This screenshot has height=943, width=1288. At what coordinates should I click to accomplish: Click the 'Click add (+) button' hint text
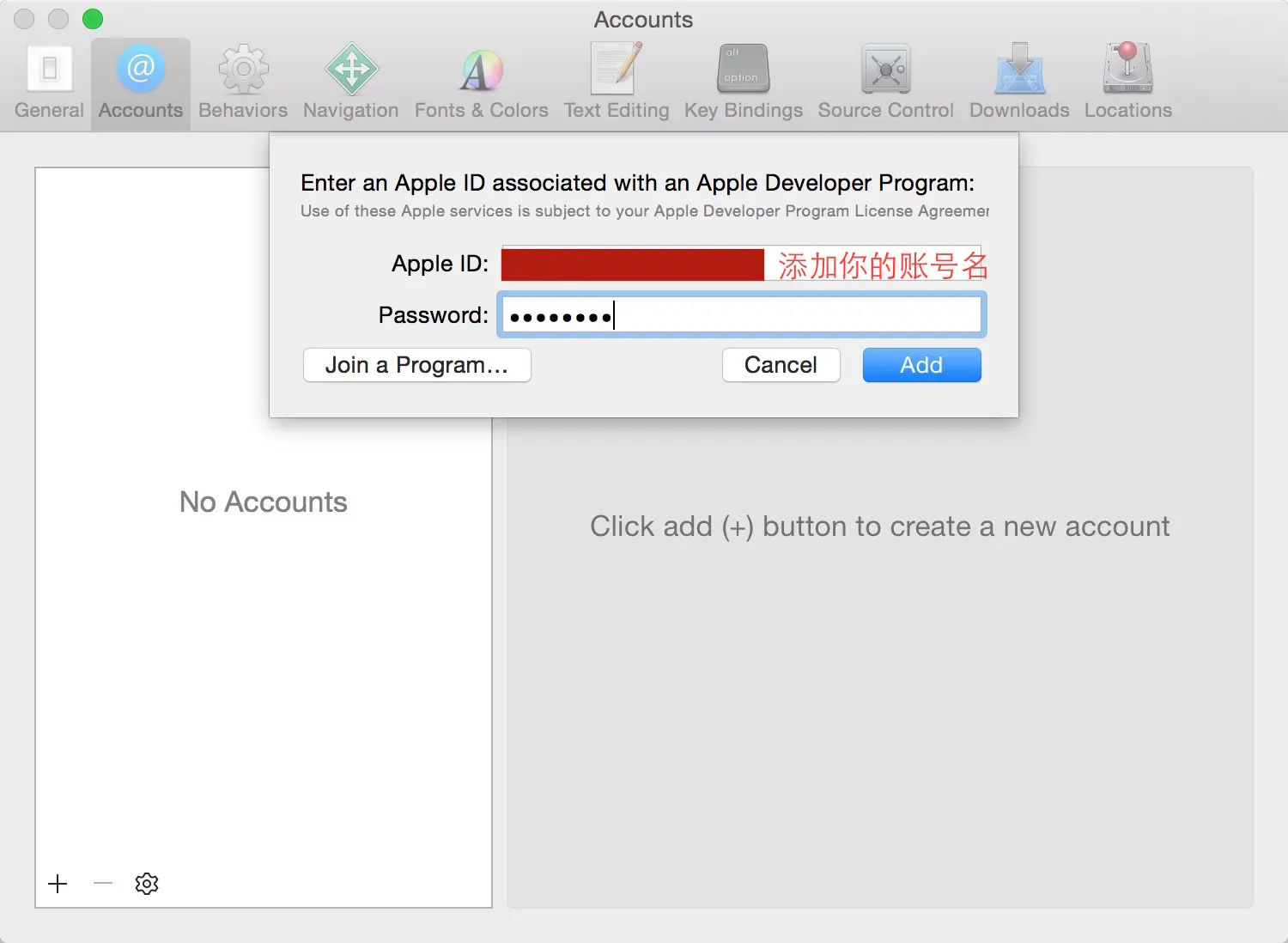coord(879,526)
